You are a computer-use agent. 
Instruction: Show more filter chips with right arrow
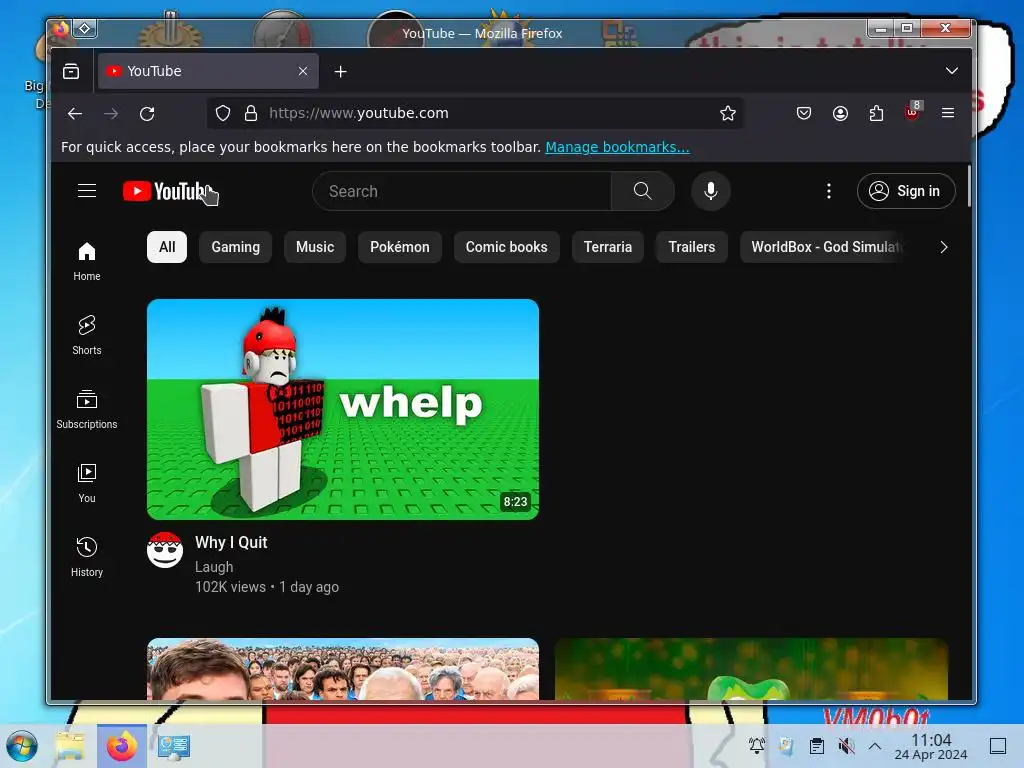click(943, 247)
